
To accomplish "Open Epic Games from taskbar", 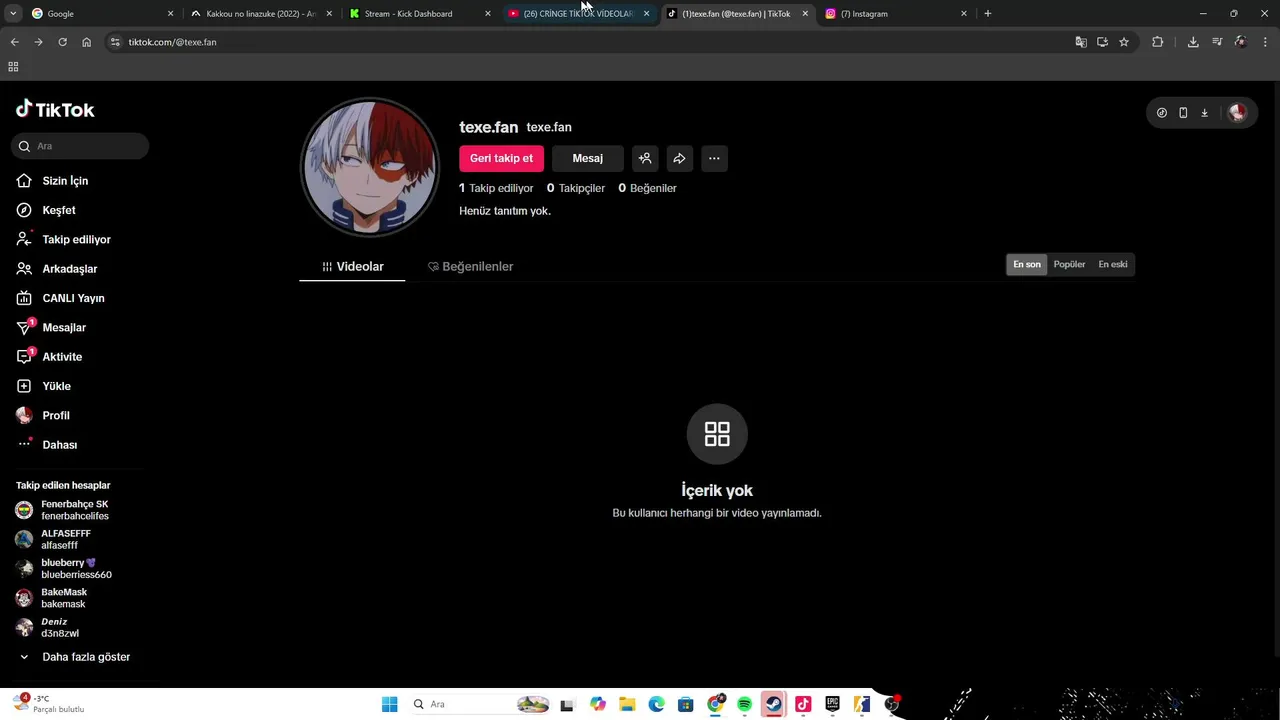I will (x=832, y=704).
